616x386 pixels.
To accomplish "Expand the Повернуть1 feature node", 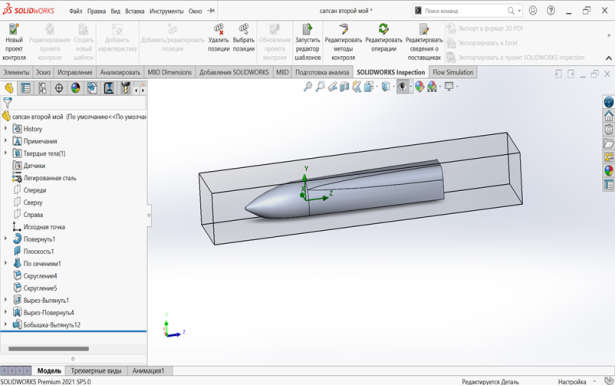I will coord(6,239).
